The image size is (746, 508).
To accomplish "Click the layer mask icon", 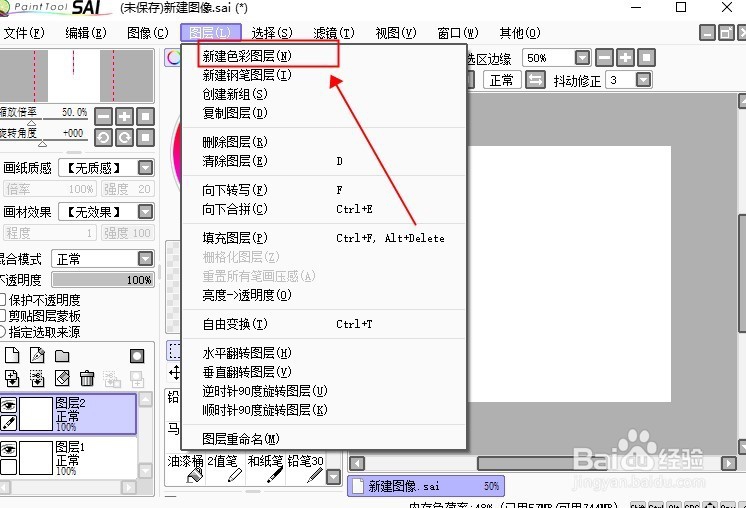I will coord(137,356).
